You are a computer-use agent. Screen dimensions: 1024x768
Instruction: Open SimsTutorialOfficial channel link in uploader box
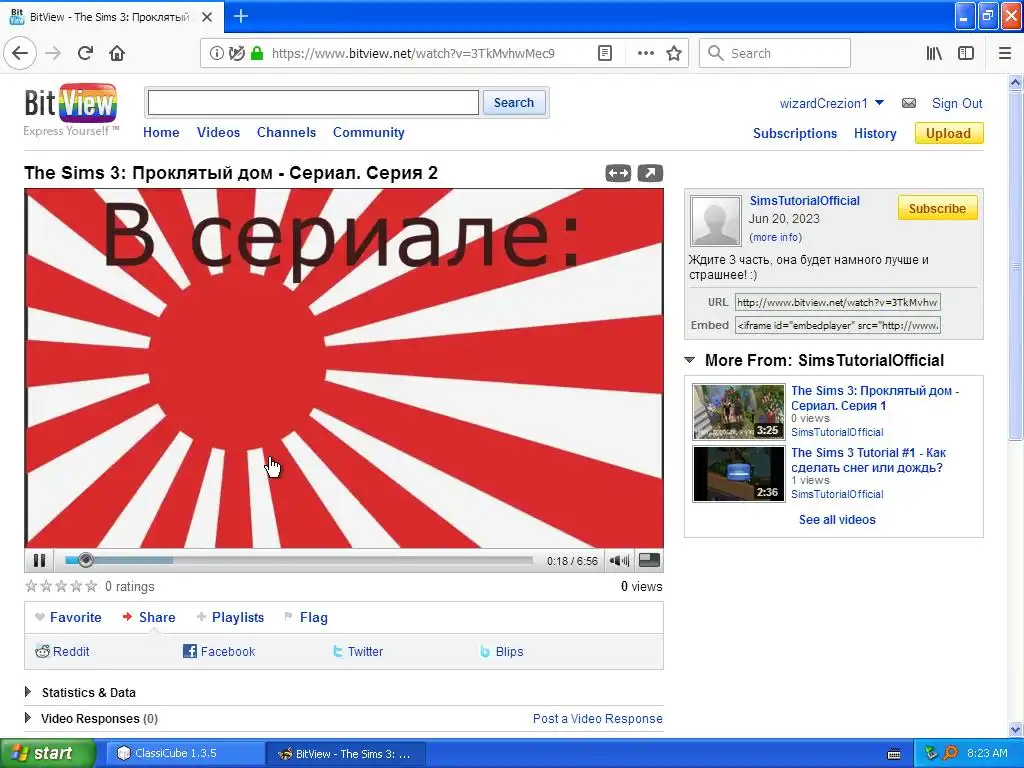coord(804,200)
